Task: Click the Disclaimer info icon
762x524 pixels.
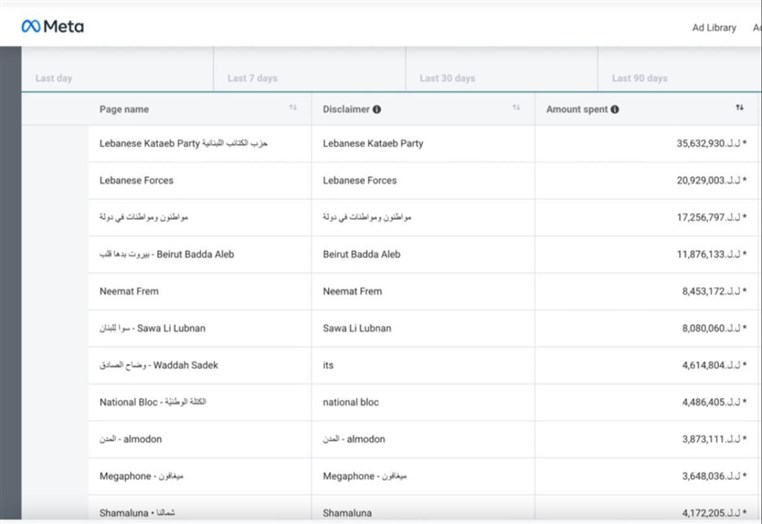Action: point(377,109)
